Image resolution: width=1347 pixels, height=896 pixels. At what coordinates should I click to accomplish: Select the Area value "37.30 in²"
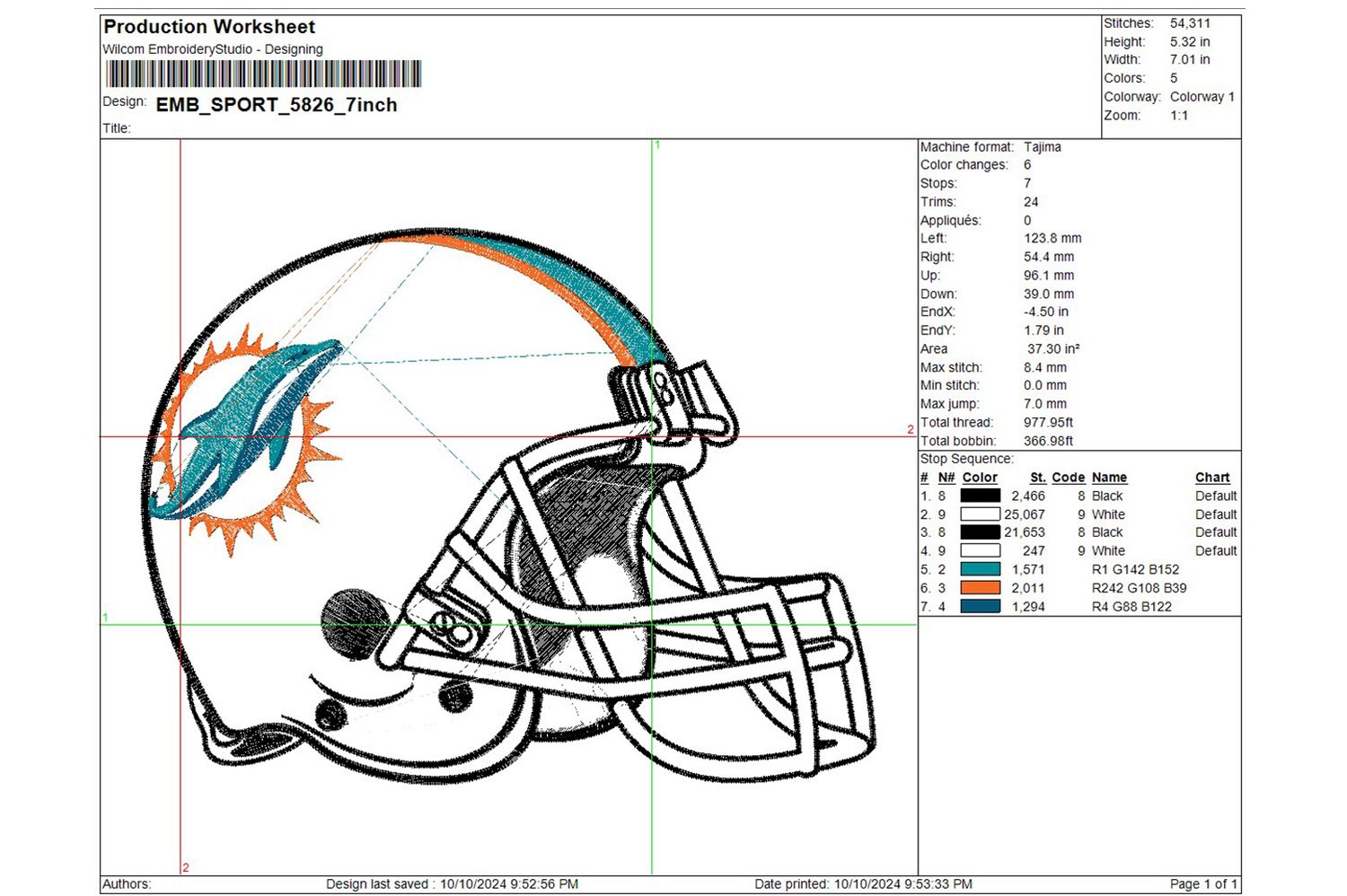pos(1053,349)
